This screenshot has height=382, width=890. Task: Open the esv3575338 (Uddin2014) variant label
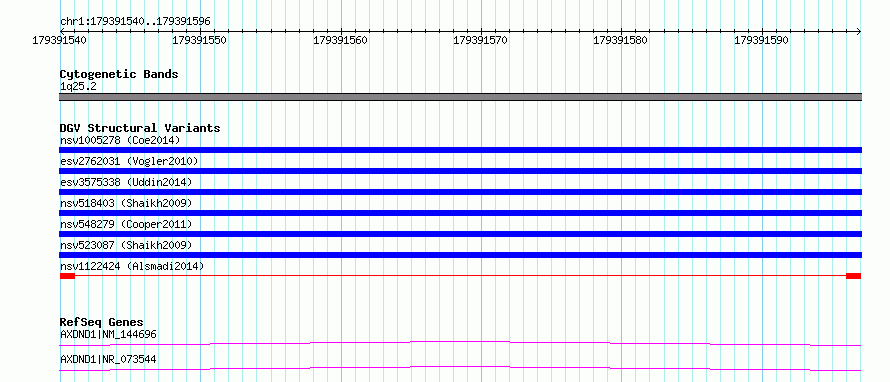click(x=126, y=182)
